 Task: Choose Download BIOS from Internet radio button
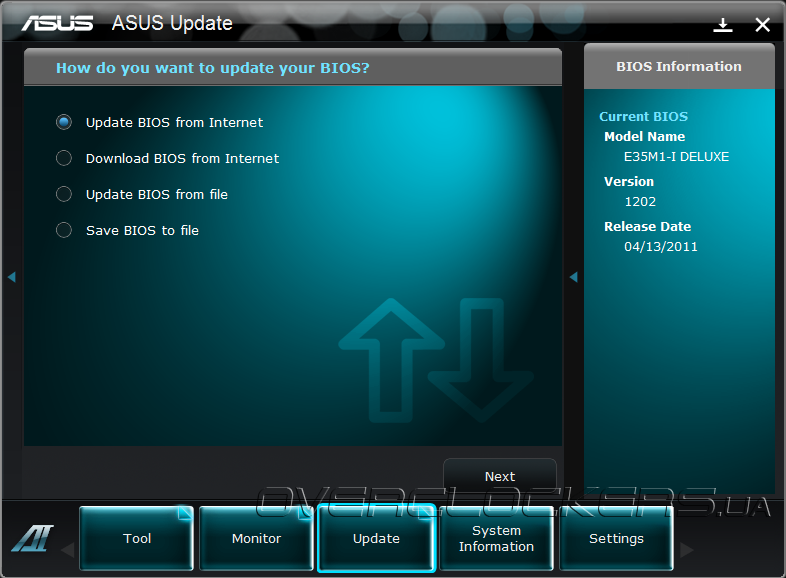tap(64, 158)
